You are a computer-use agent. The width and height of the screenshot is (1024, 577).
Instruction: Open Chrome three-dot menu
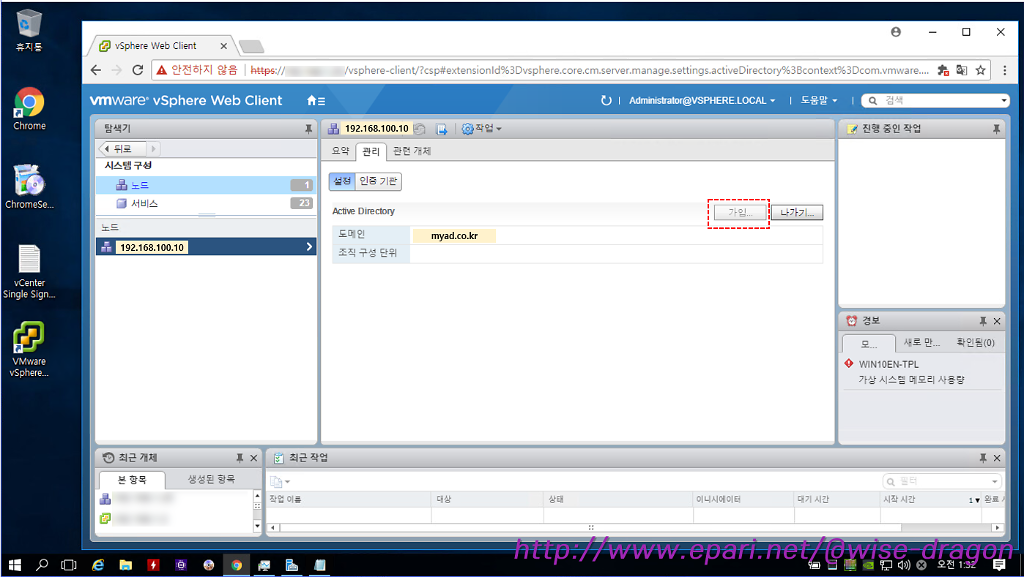pyautogui.click(x=1004, y=70)
